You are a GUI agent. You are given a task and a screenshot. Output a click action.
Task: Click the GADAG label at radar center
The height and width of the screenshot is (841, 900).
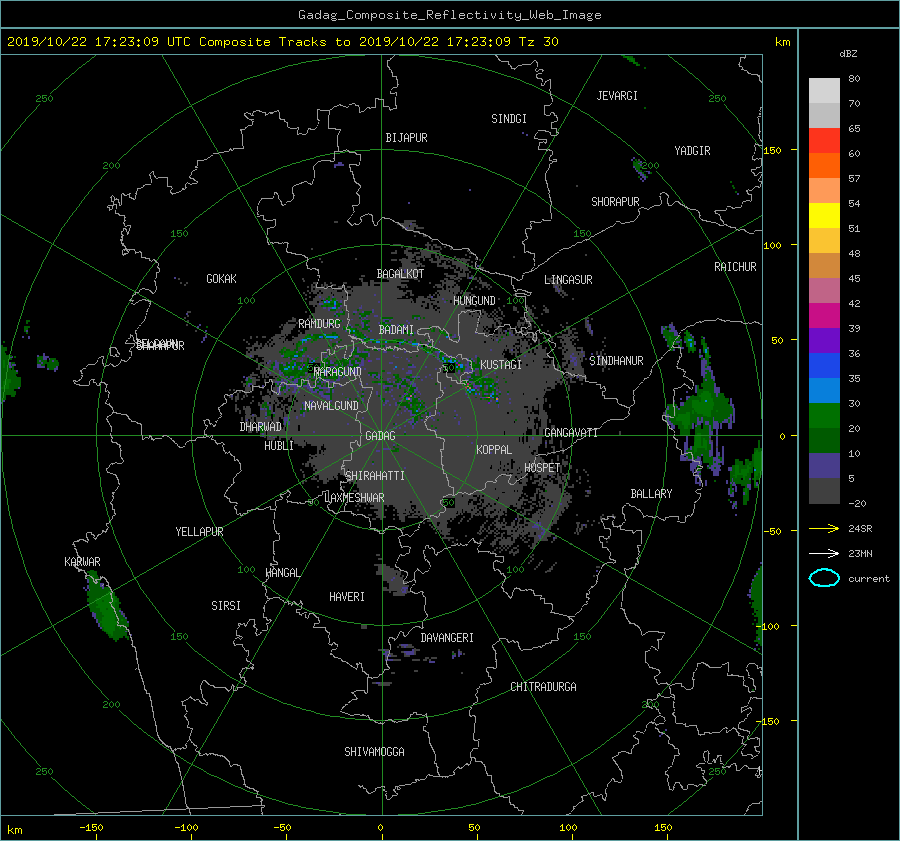381,436
